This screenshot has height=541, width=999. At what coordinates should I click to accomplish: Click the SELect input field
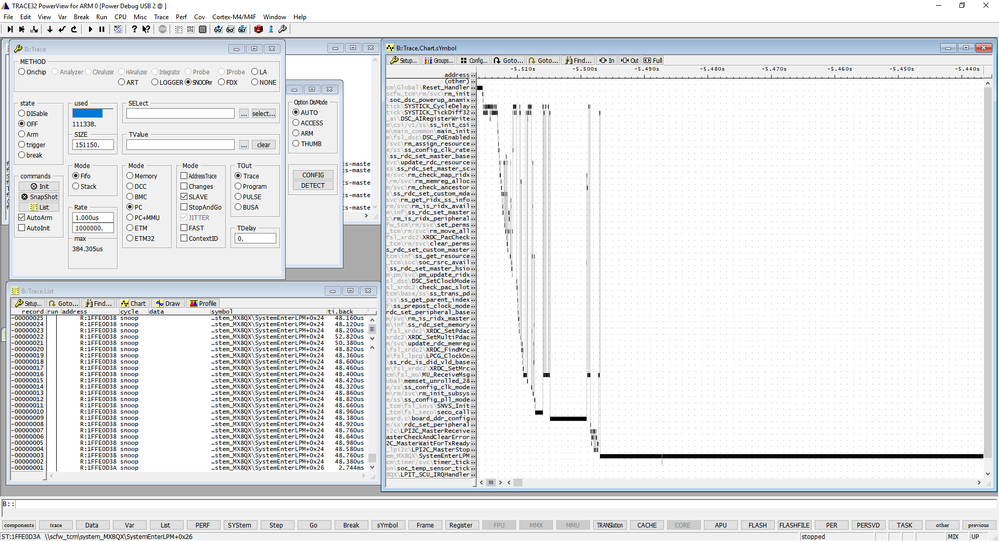(180, 113)
